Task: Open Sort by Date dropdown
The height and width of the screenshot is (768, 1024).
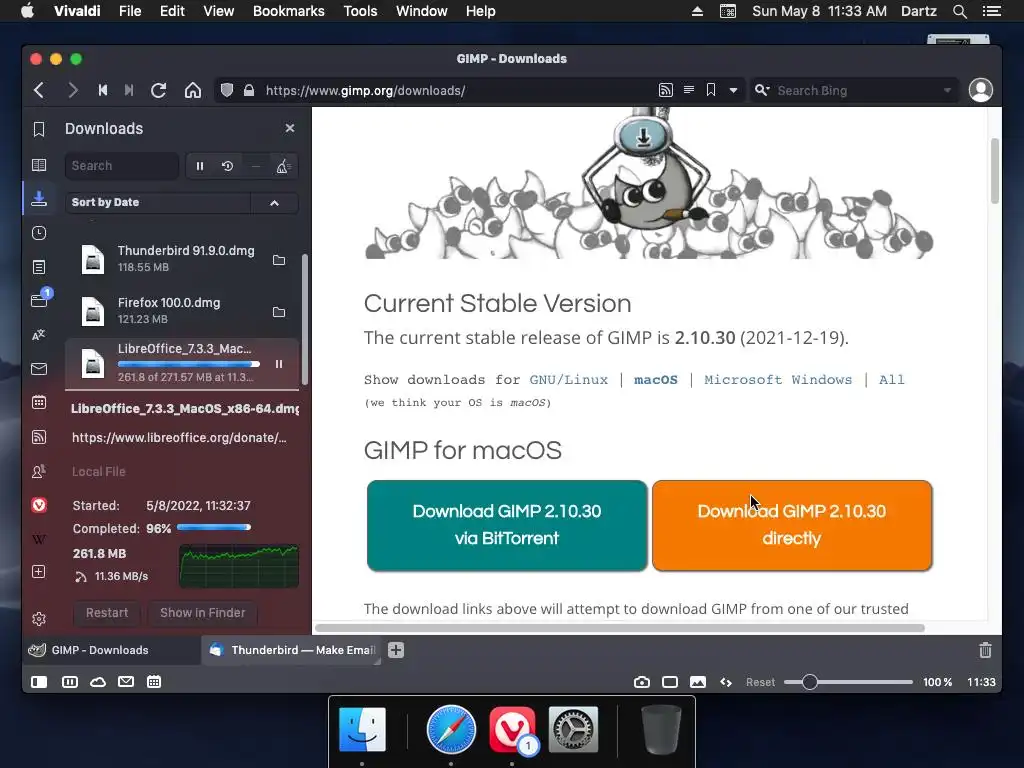Action: 157,202
